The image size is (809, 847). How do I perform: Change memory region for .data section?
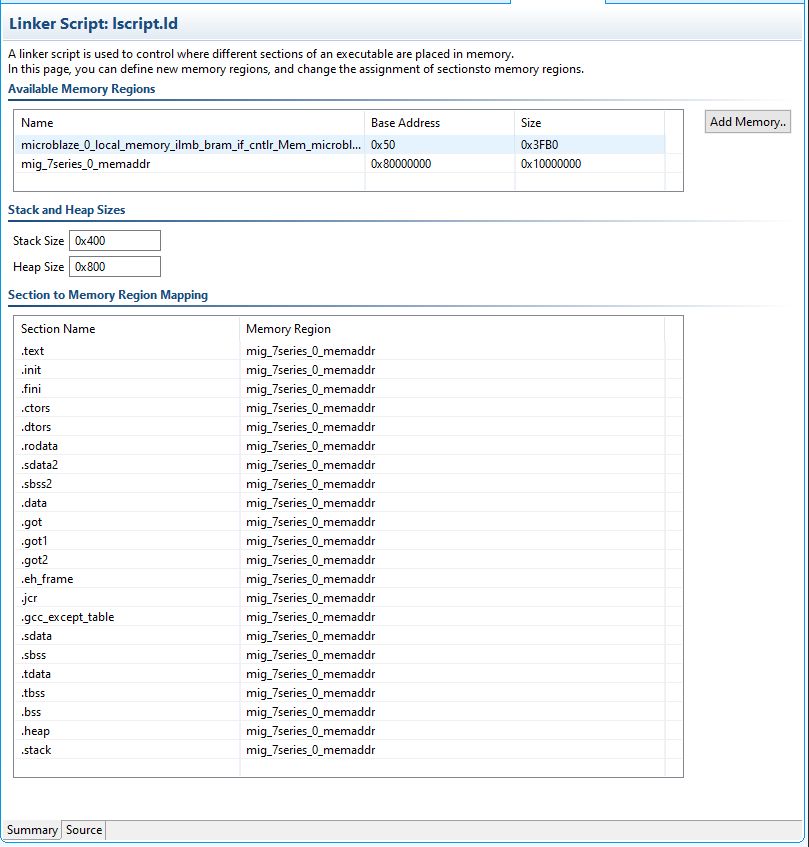click(x=311, y=503)
